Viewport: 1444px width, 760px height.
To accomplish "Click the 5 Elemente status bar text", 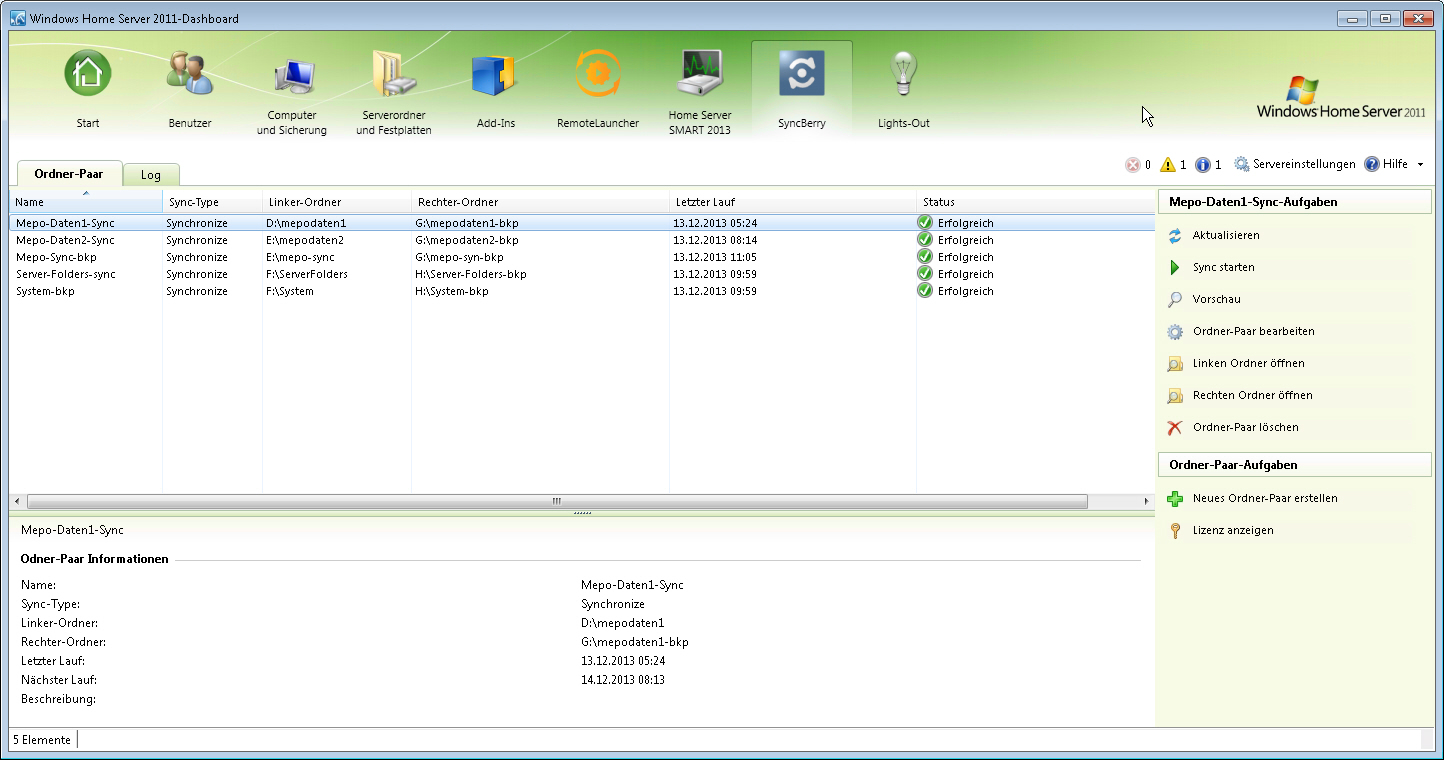I will pyautogui.click(x=42, y=740).
